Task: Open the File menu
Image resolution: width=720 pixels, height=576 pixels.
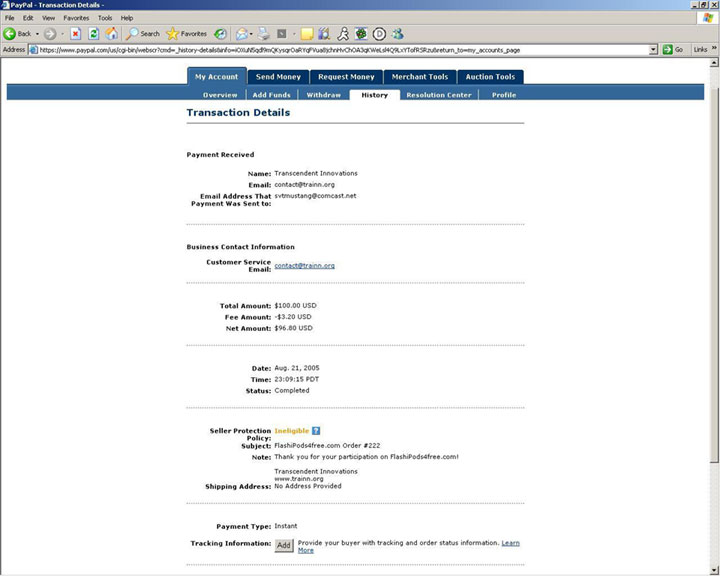Action: (10, 18)
